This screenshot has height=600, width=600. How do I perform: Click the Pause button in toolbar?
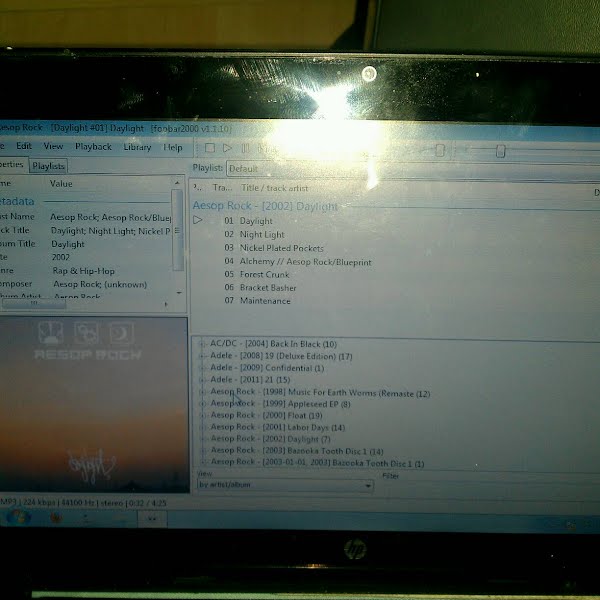pos(246,148)
